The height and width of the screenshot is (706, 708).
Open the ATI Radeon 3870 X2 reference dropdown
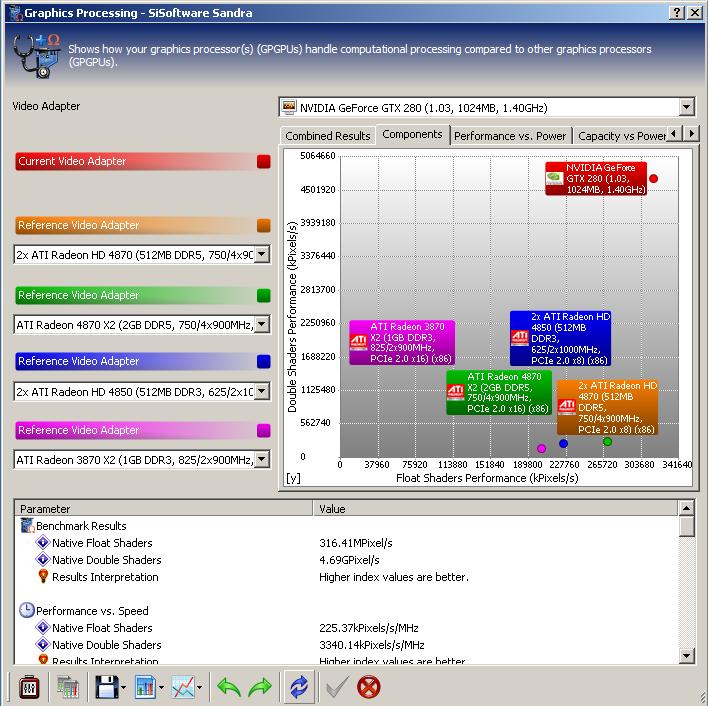click(262, 460)
